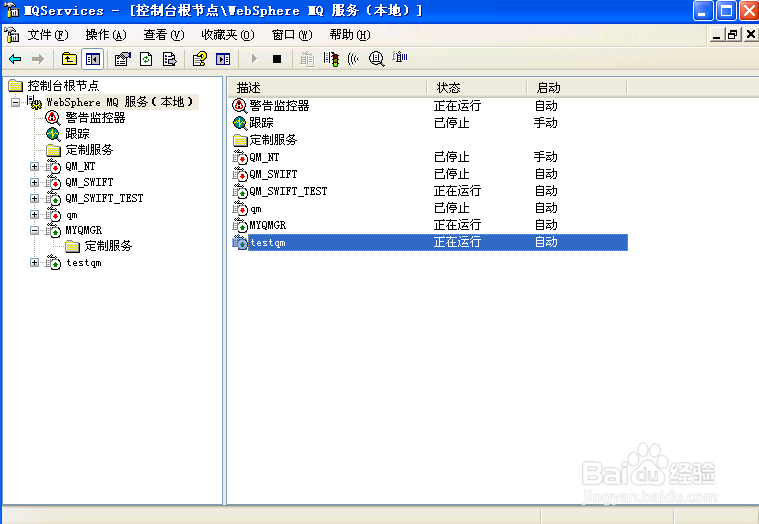
Task: Sort by the 启动 column header
Action: (577, 88)
